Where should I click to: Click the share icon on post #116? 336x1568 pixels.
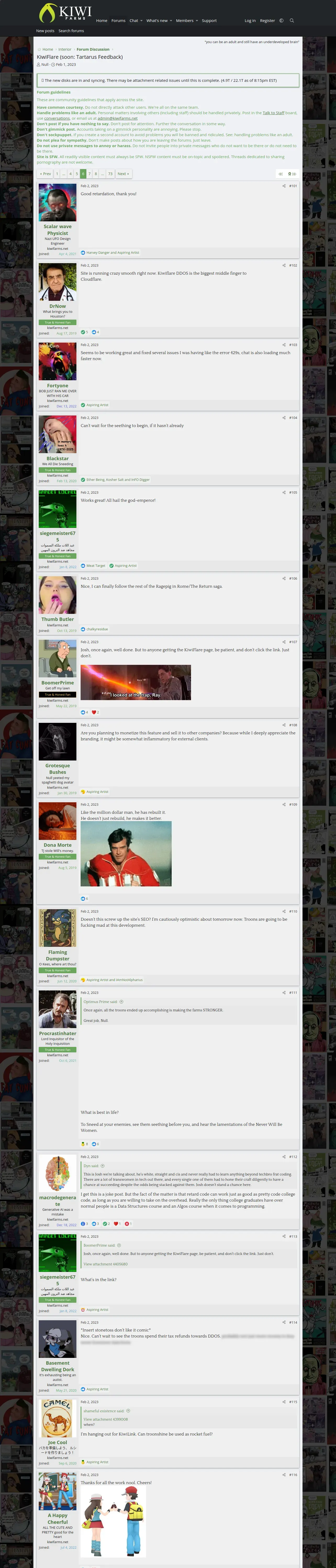pos(284,1475)
